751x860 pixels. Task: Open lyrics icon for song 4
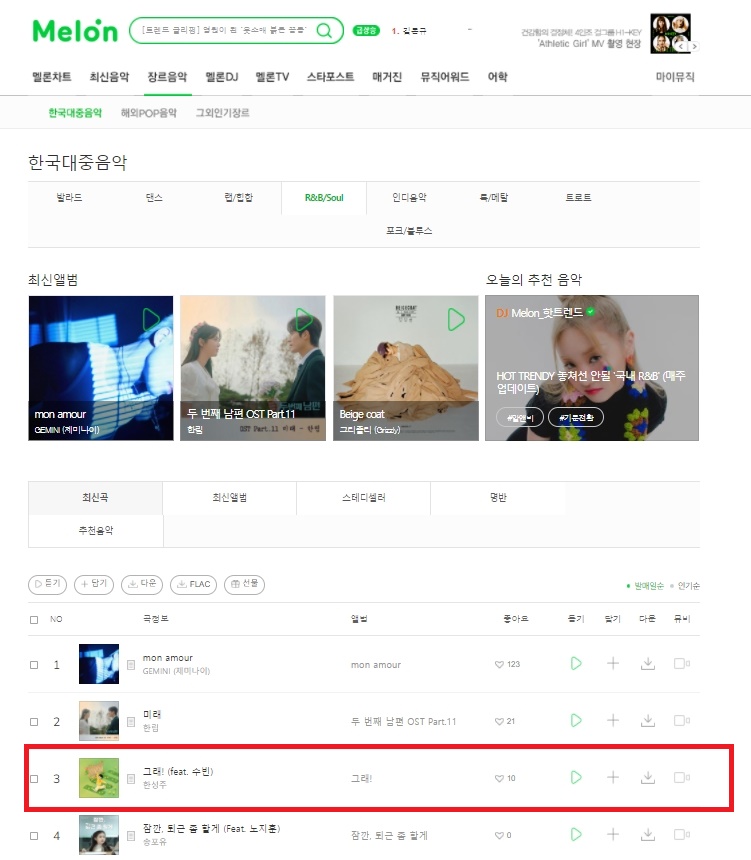tap(131, 836)
